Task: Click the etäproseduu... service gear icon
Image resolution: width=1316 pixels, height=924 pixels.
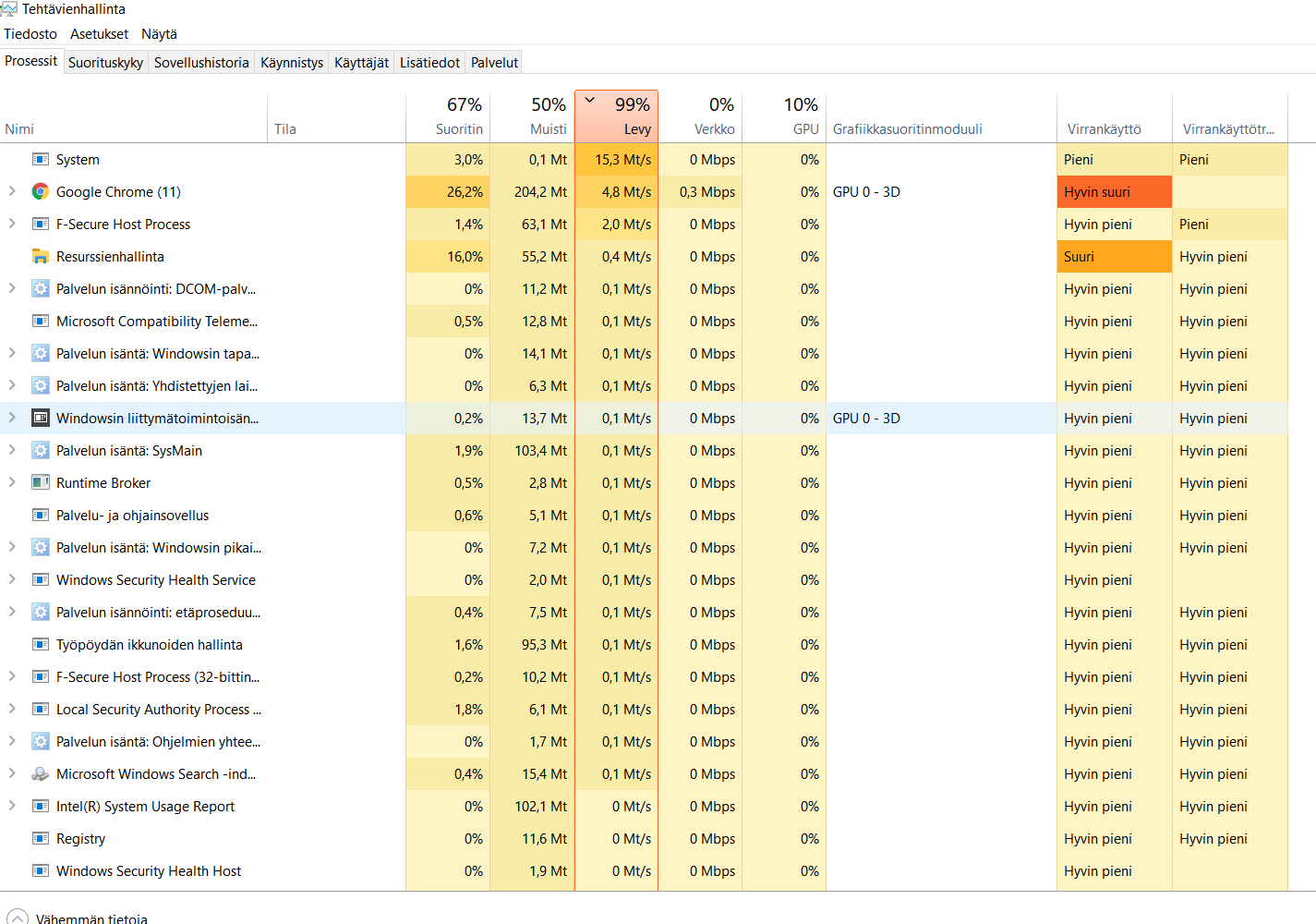Action: 41,613
